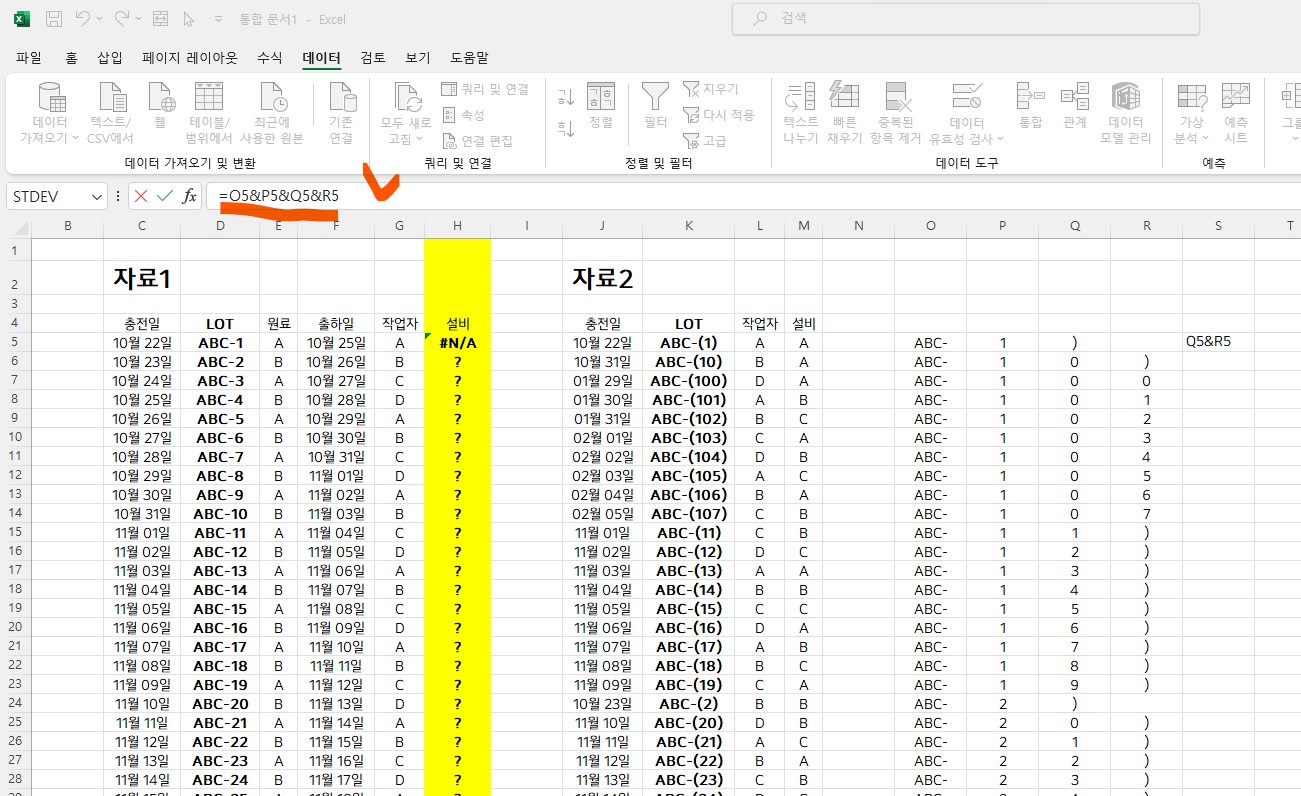The width and height of the screenshot is (1301, 796).
Task: Click the 속성 (Properties) button
Action: click(x=463, y=115)
